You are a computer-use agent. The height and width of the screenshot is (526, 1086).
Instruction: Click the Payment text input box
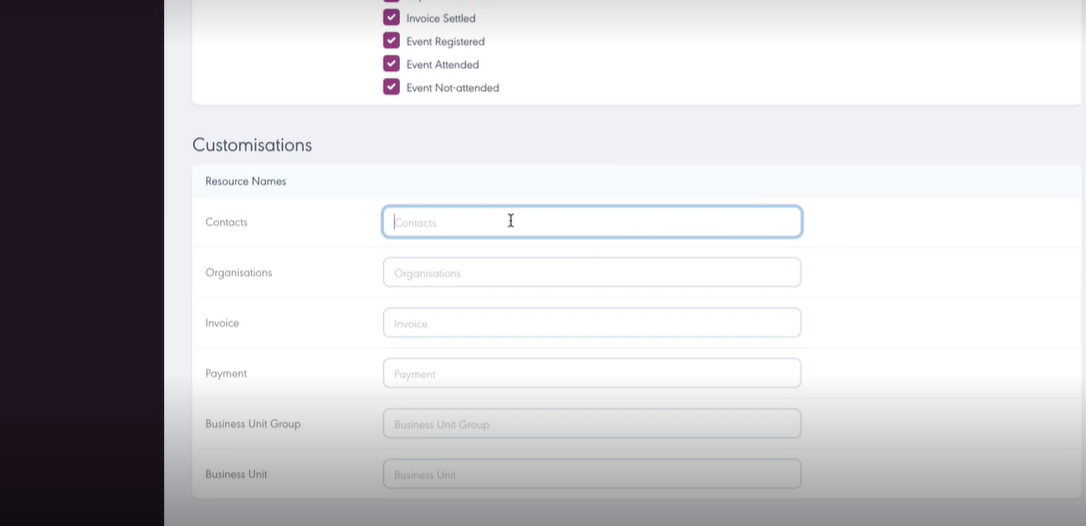[x=592, y=373]
